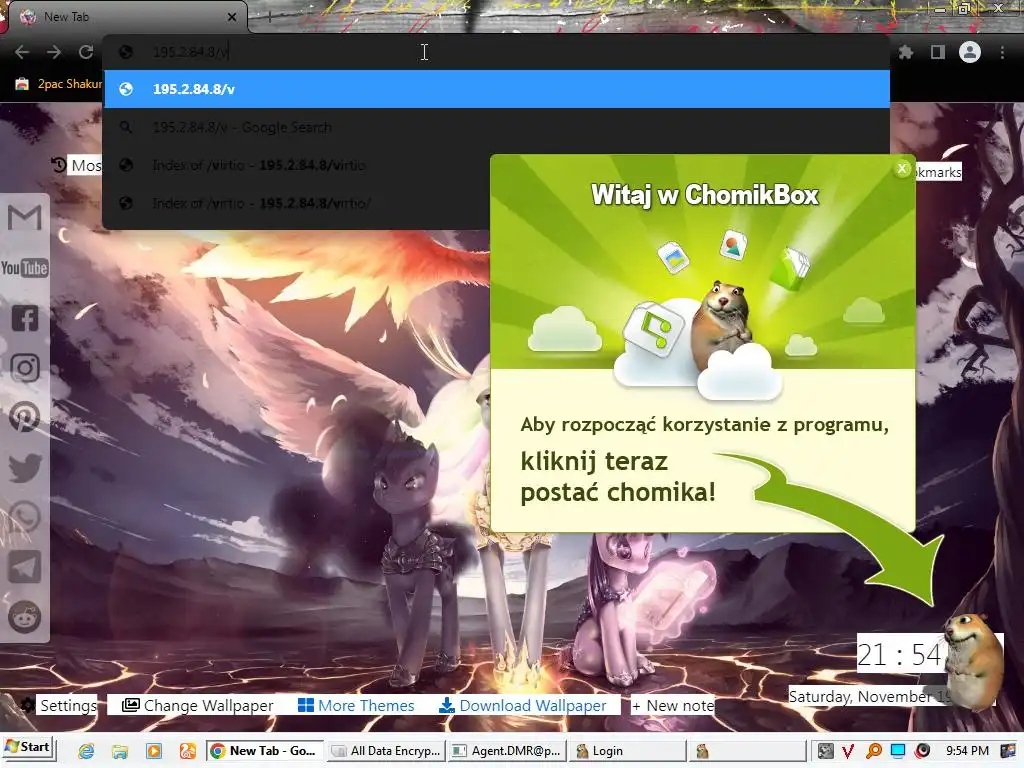Click the red V system tray icon
The image size is (1024, 768).
[848, 751]
